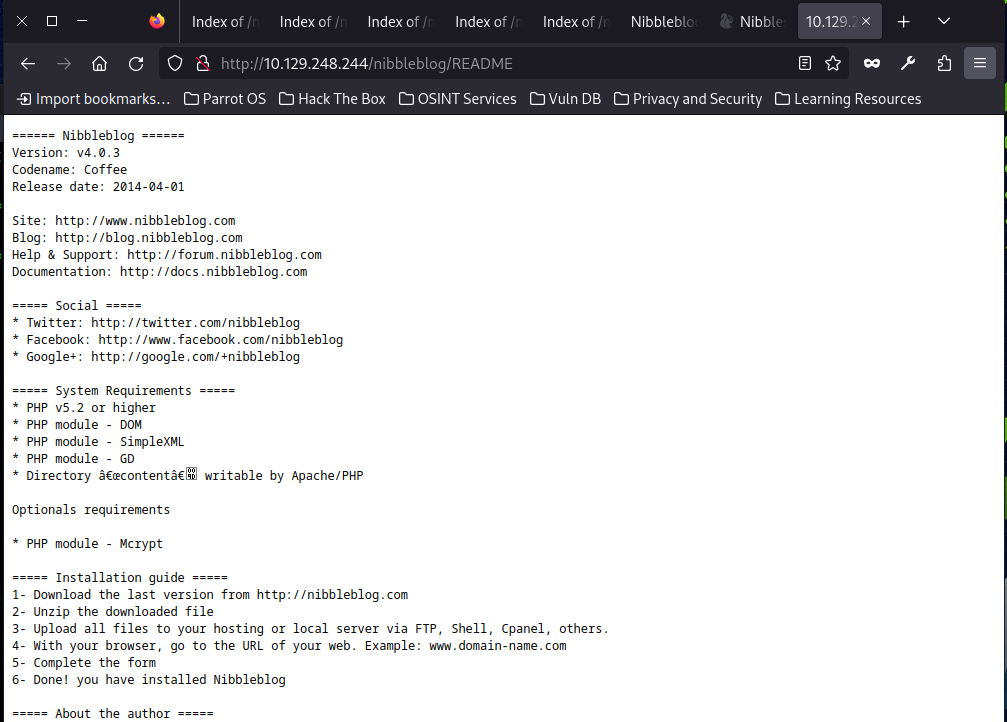
Task: Click the "System Requirements" heading
Action: click(x=123, y=391)
